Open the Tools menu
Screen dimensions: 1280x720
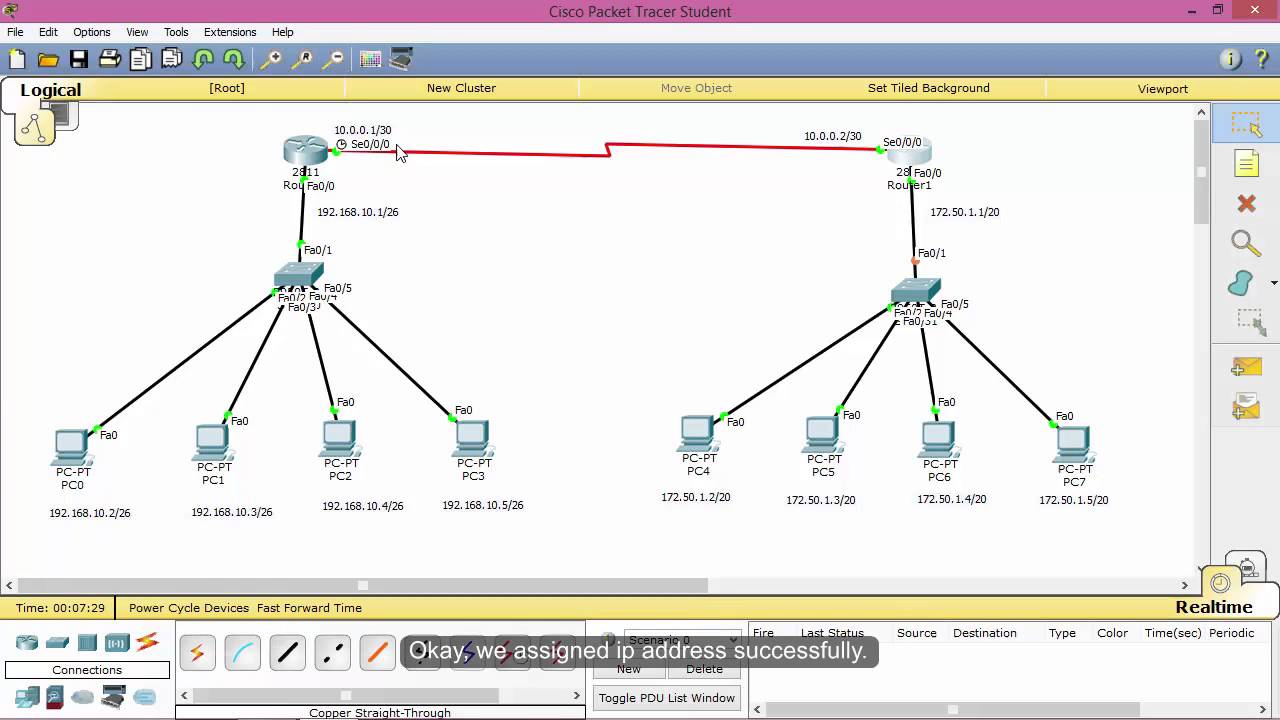click(176, 32)
